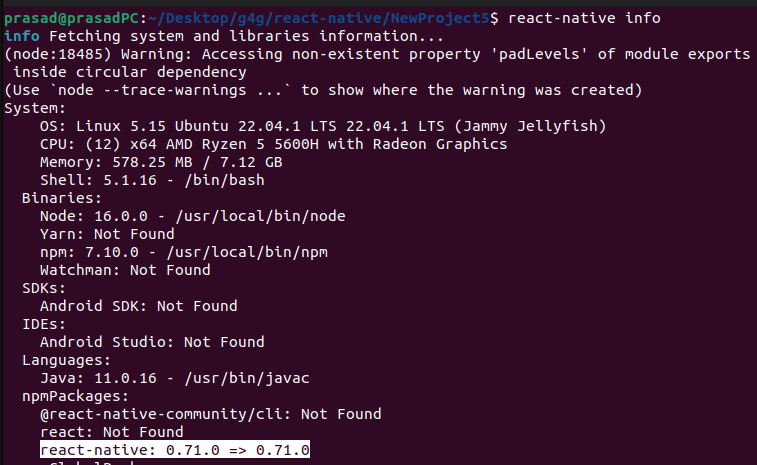Click the react: Not Found line
757x465 pixels.
tap(112, 432)
